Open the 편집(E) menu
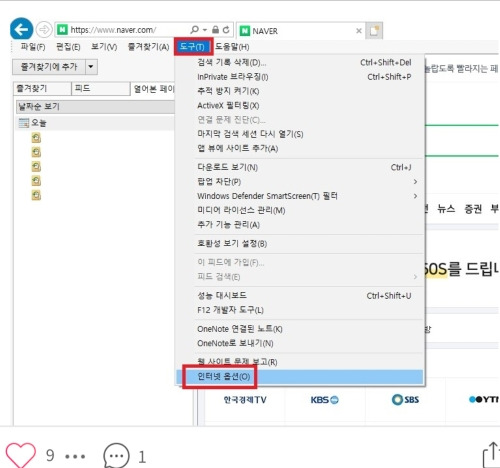Viewport: 500px width, 468px height. [x=68, y=47]
